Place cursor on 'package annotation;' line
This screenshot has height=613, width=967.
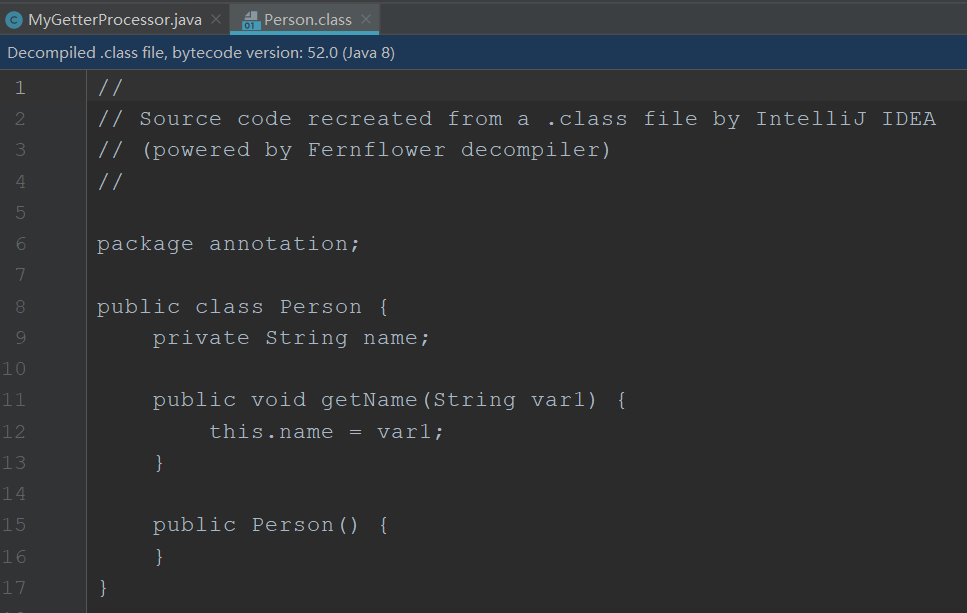[228, 244]
